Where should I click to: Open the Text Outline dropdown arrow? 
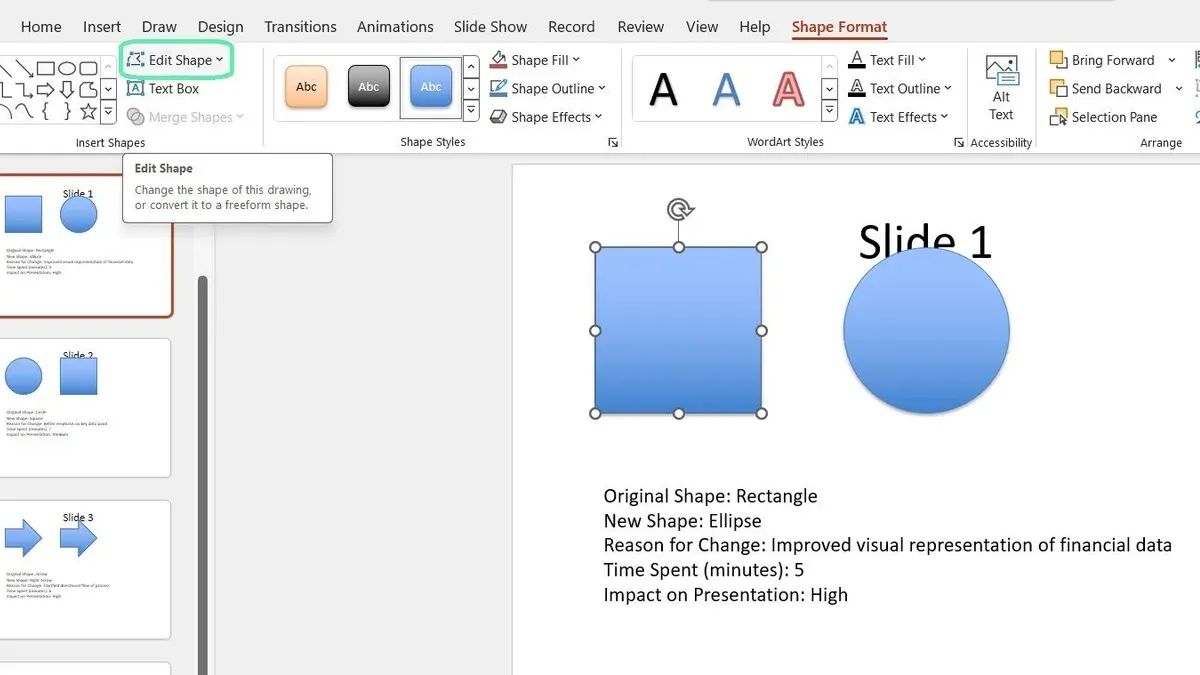tap(948, 88)
